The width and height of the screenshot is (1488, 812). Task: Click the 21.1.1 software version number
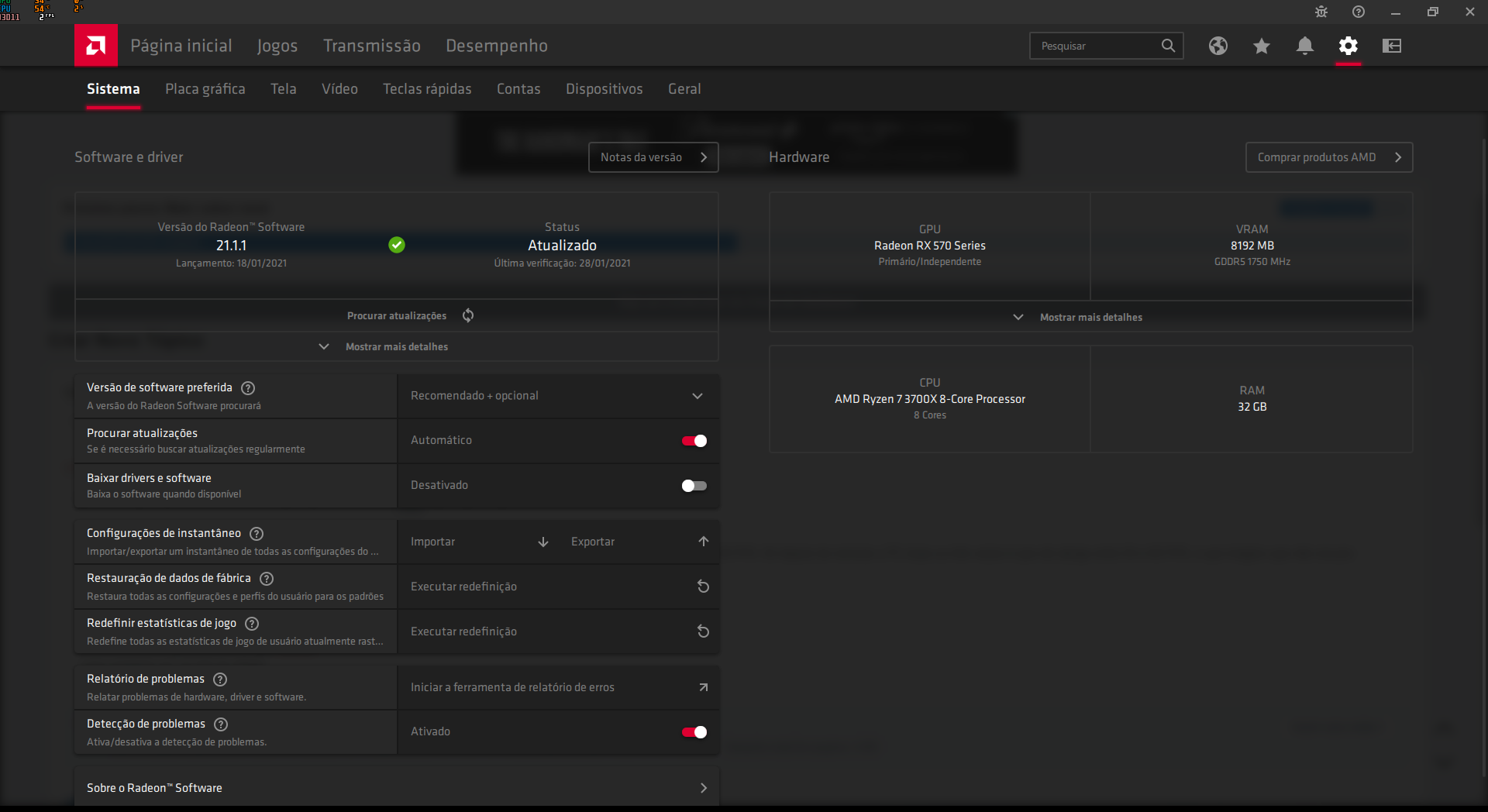pyautogui.click(x=231, y=246)
